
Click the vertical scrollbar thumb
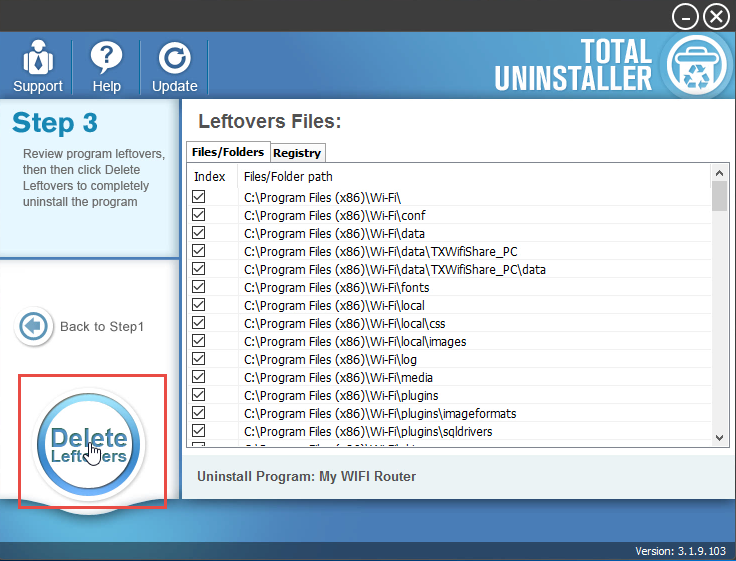719,196
